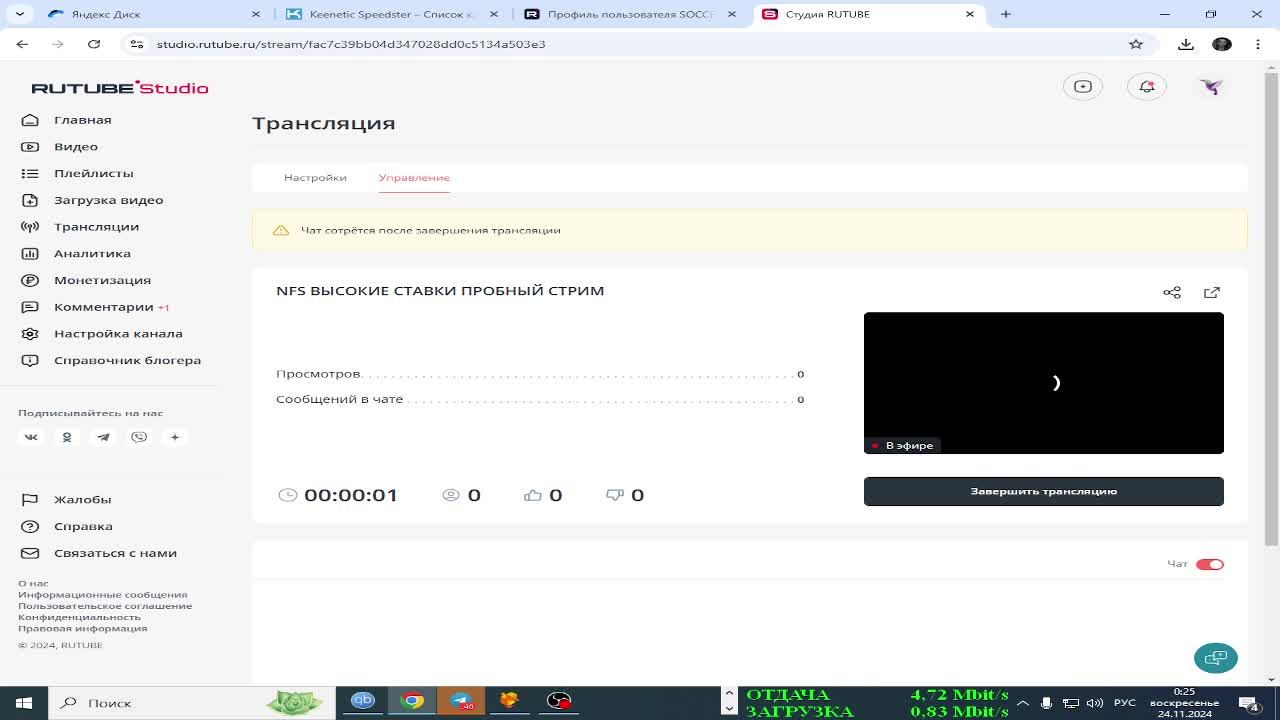Image resolution: width=1280 pixels, height=720 pixels.
Task: Open Правовая информация footer link
Action: pos(82,628)
